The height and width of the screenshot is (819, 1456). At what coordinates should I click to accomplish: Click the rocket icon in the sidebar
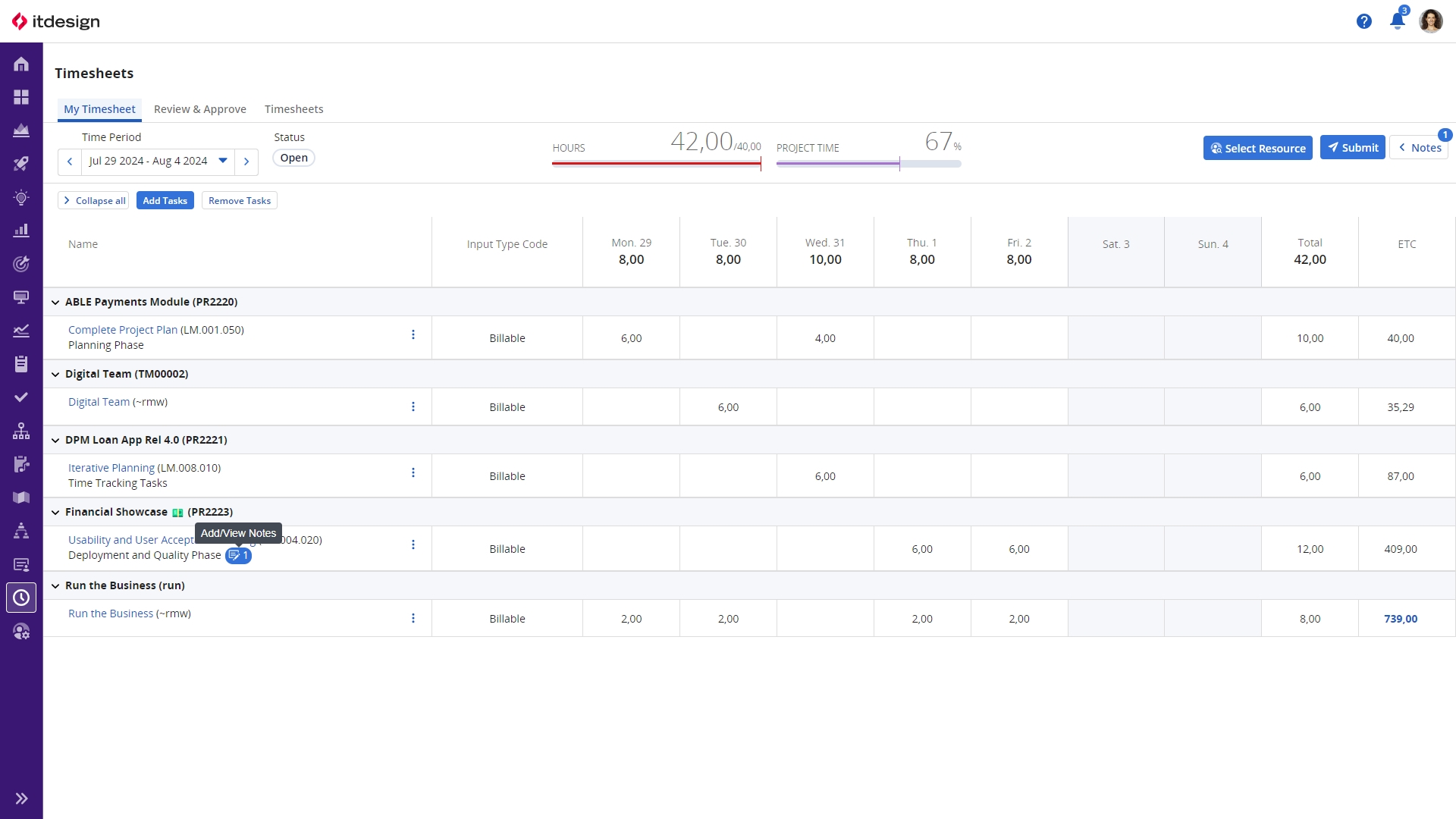tap(21, 164)
